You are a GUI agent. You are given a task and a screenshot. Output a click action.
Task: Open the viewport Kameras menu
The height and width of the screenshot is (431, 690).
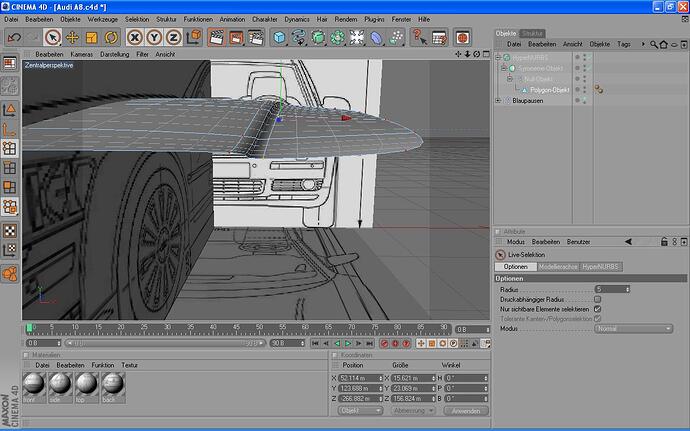pyautogui.click(x=81, y=55)
